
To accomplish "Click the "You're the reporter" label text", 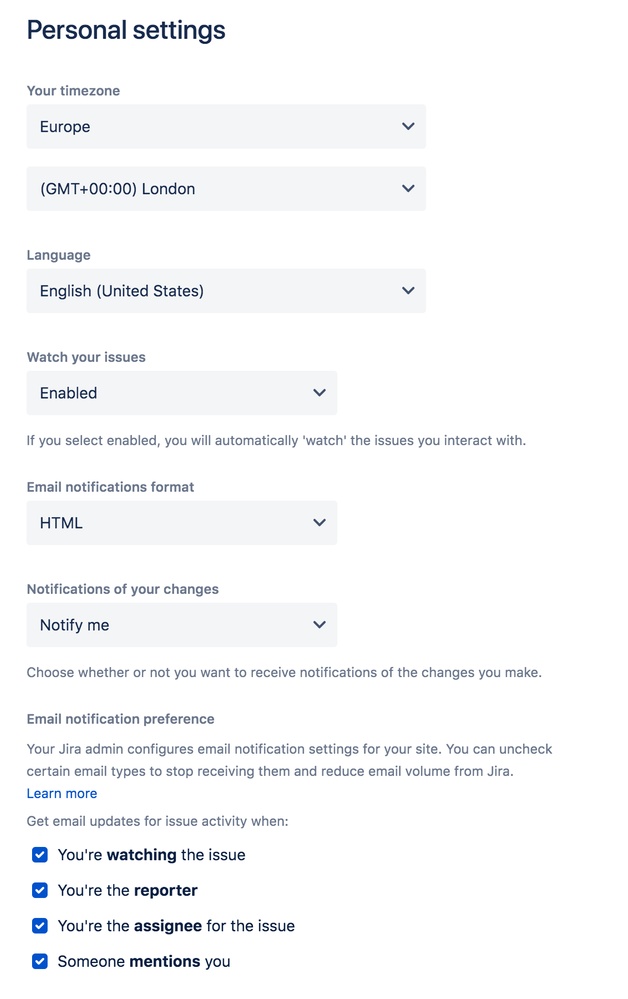I will point(127,890).
